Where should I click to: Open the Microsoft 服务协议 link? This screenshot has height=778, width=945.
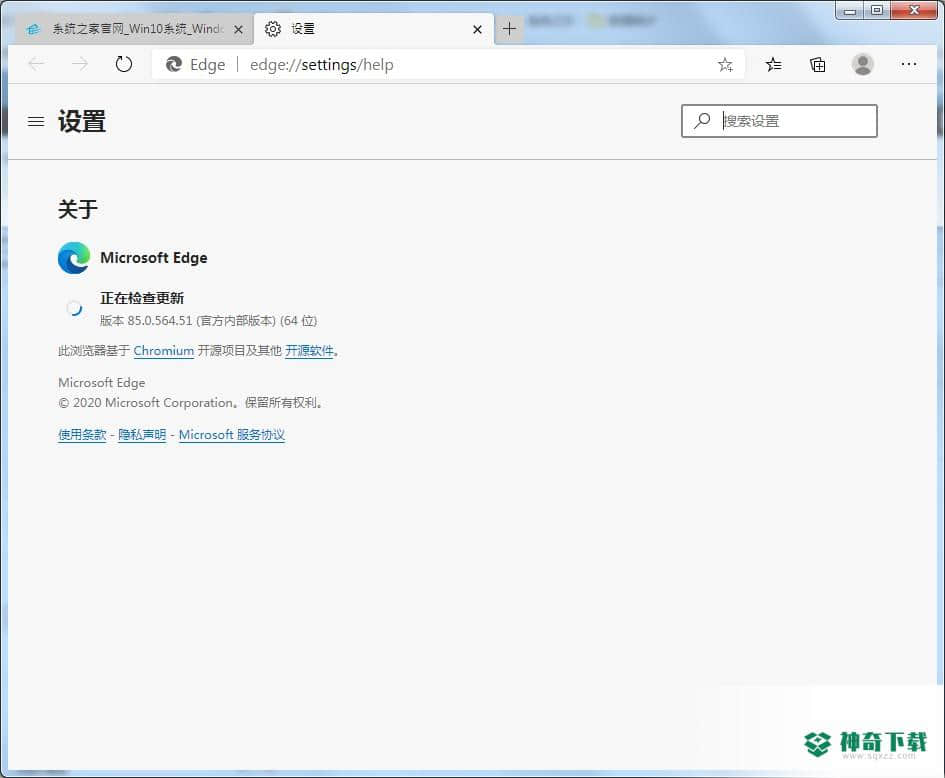[x=231, y=434]
